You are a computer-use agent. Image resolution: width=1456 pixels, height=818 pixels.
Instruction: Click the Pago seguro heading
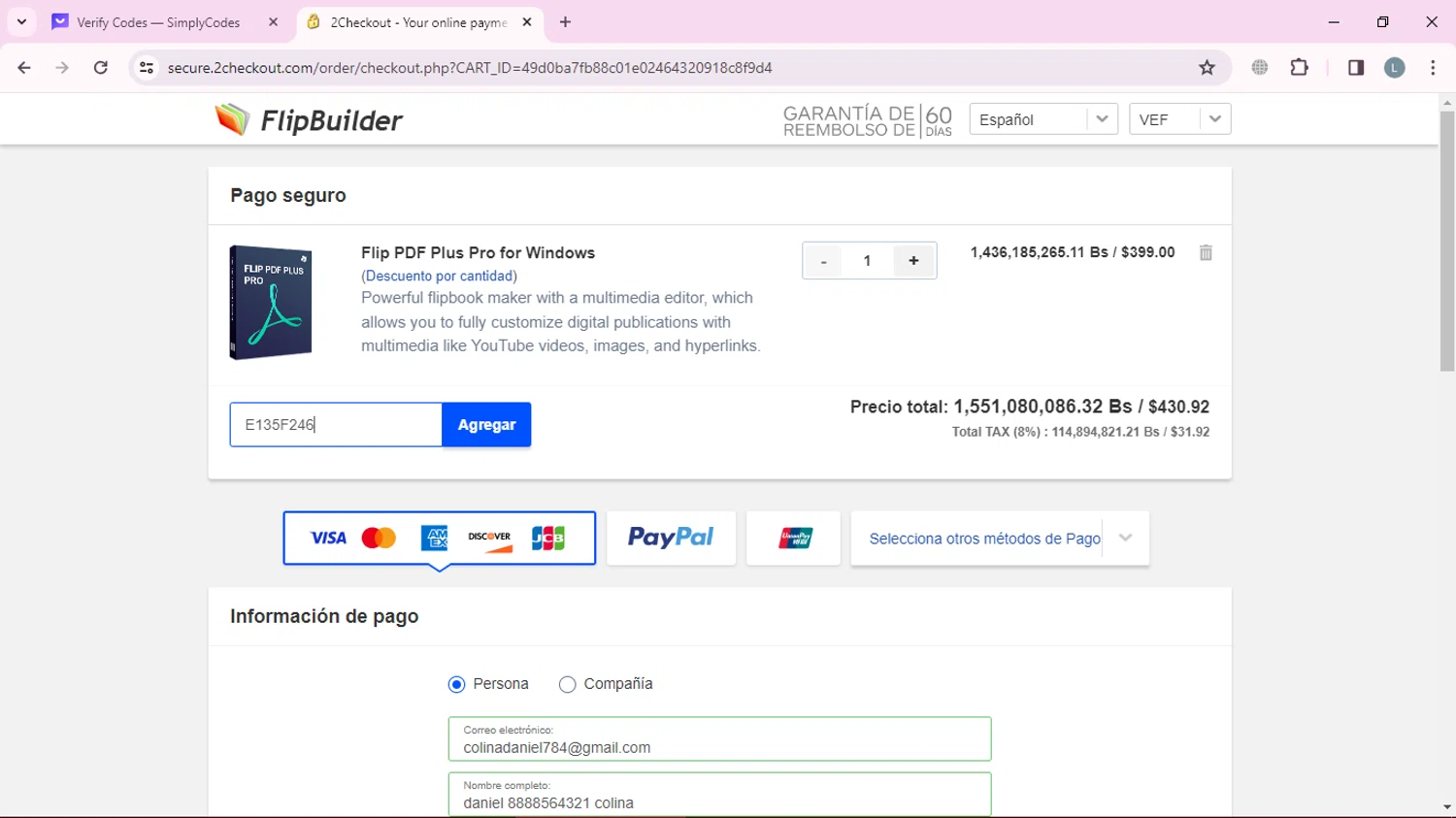click(288, 195)
